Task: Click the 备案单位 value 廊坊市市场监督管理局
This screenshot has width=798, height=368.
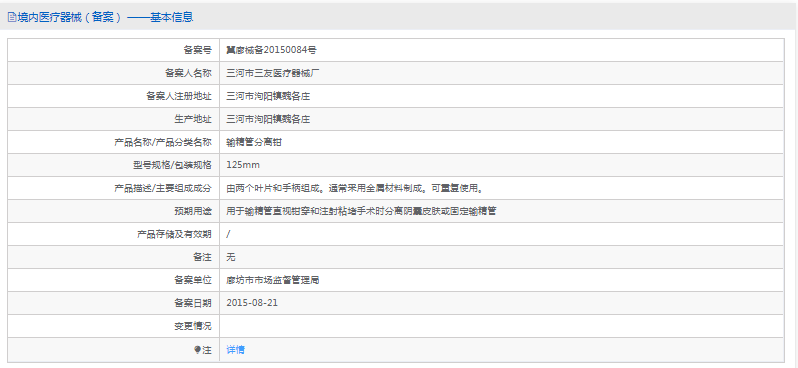Action: coord(273,280)
